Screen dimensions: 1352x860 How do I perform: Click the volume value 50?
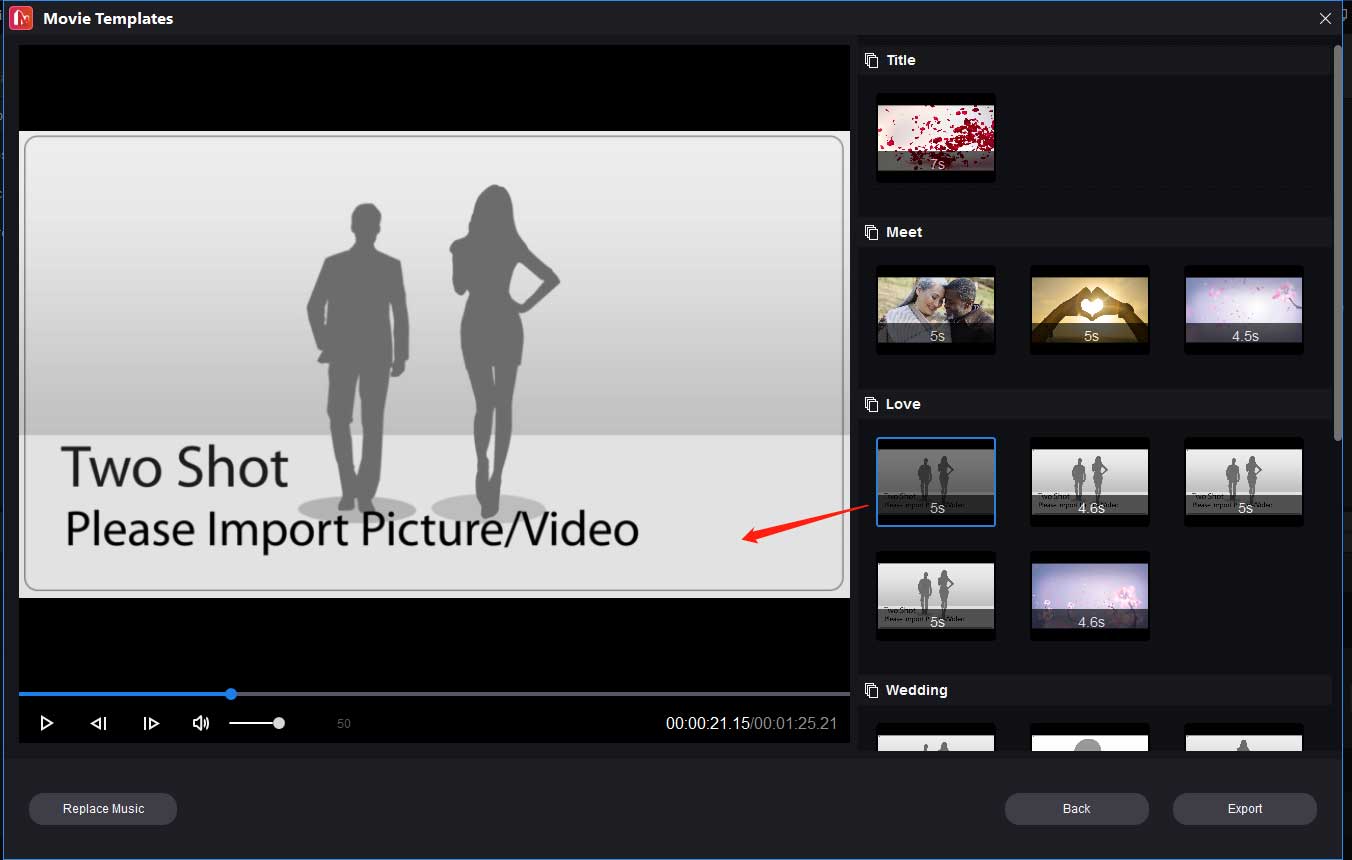click(x=344, y=724)
